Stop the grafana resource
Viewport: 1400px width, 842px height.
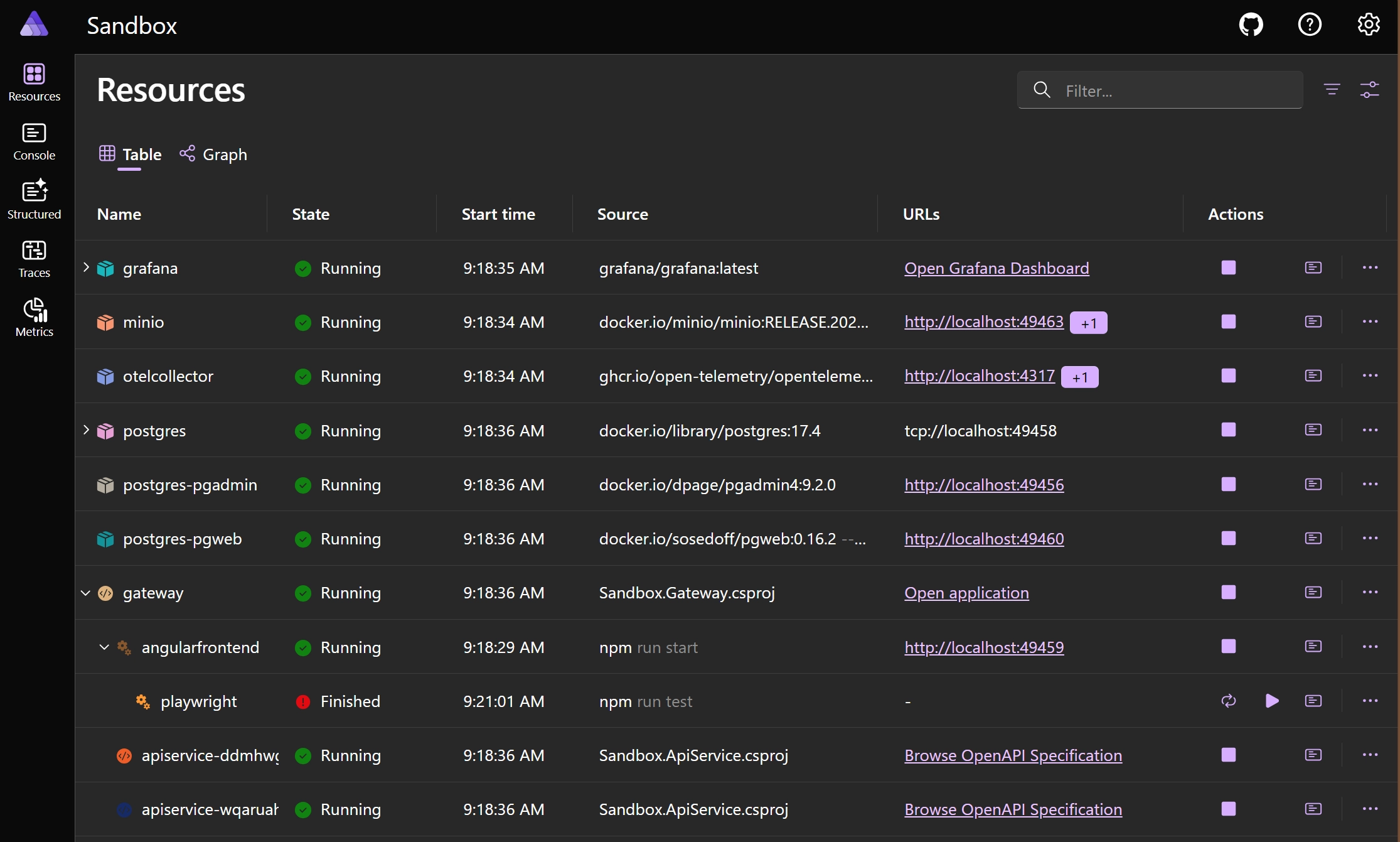[1229, 267]
